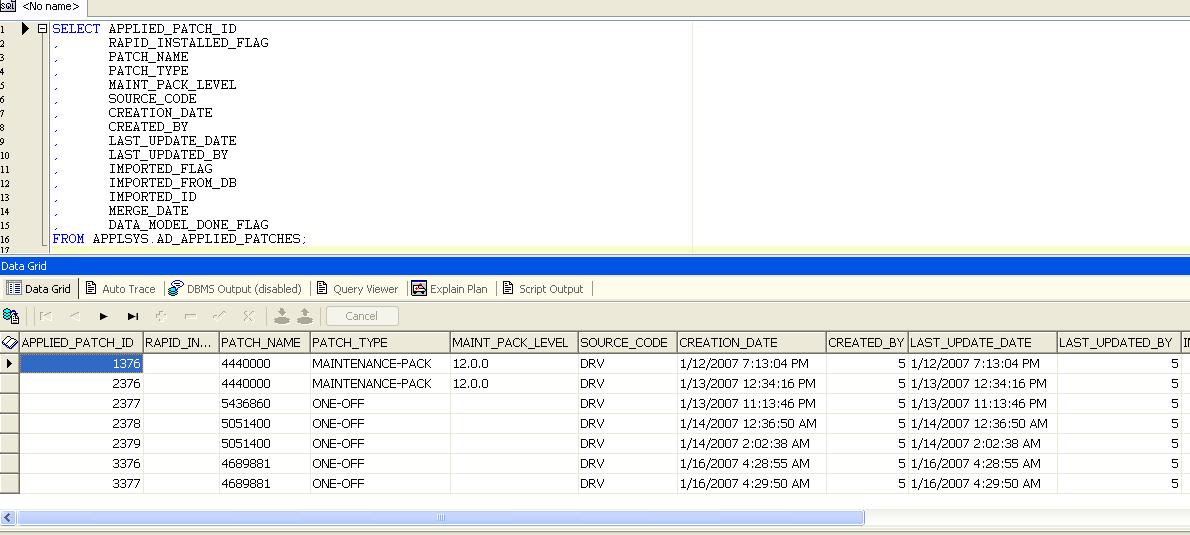Click the Cancel button
Image resolution: width=1190 pixels, height=535 pixels.
click(361, 316)
